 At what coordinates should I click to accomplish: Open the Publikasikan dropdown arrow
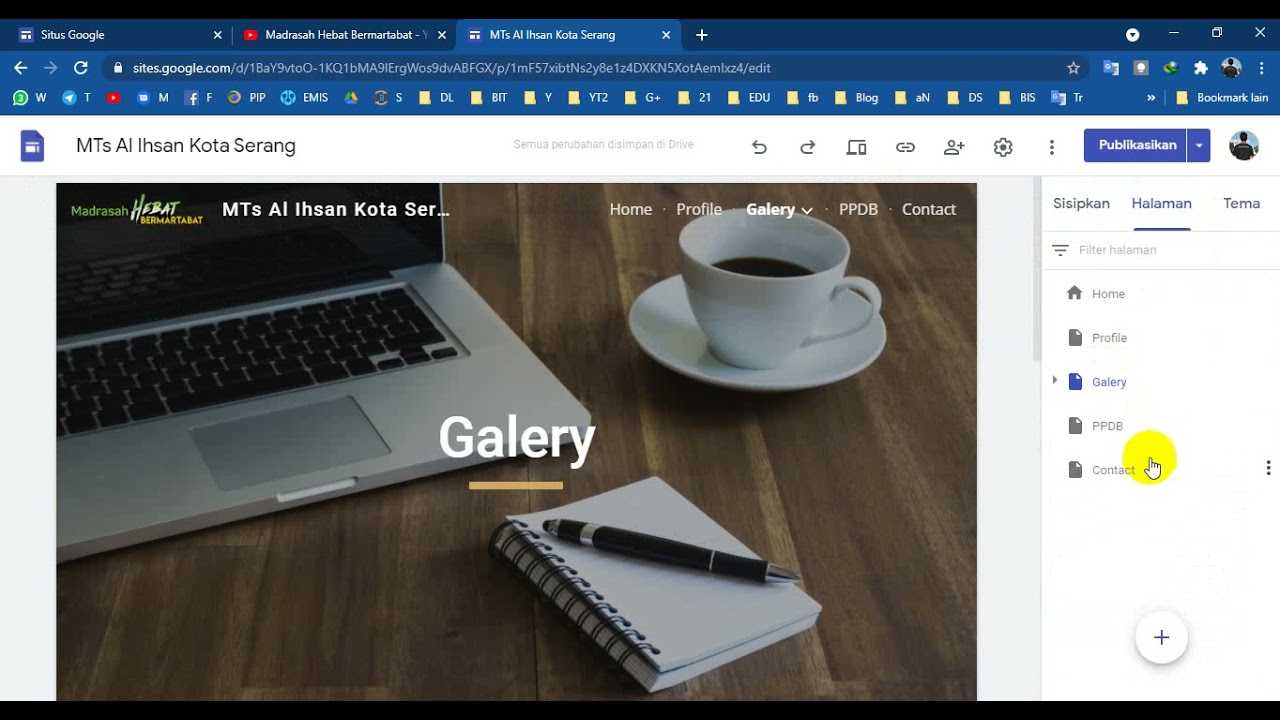(1199, 146)
